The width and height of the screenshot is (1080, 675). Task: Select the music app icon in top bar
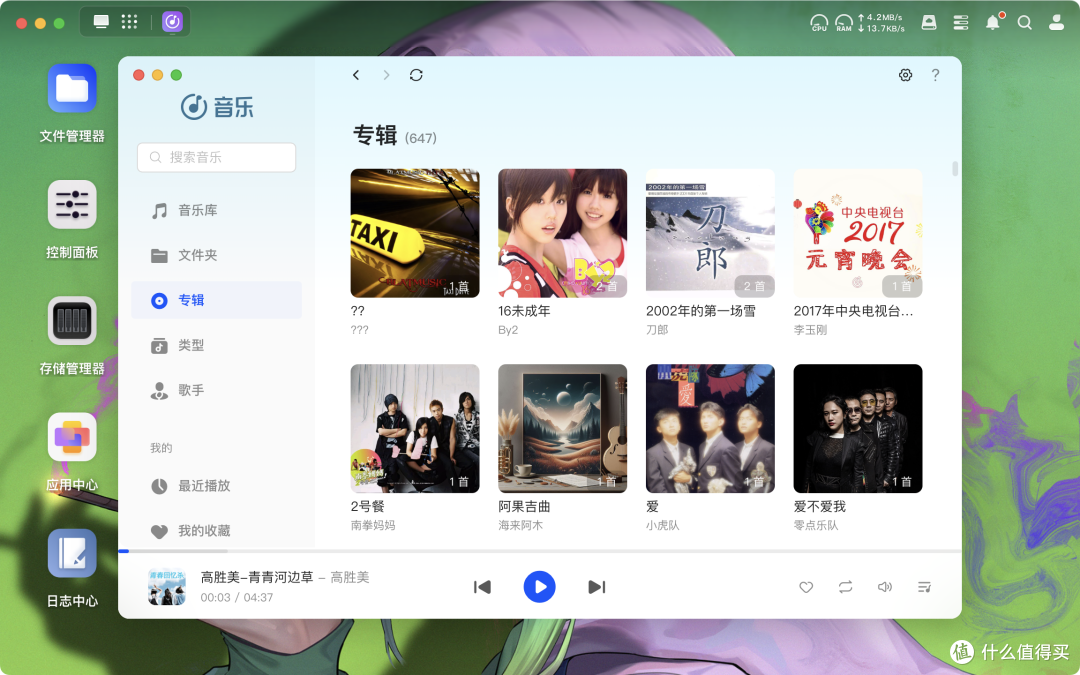coord(172,22)
